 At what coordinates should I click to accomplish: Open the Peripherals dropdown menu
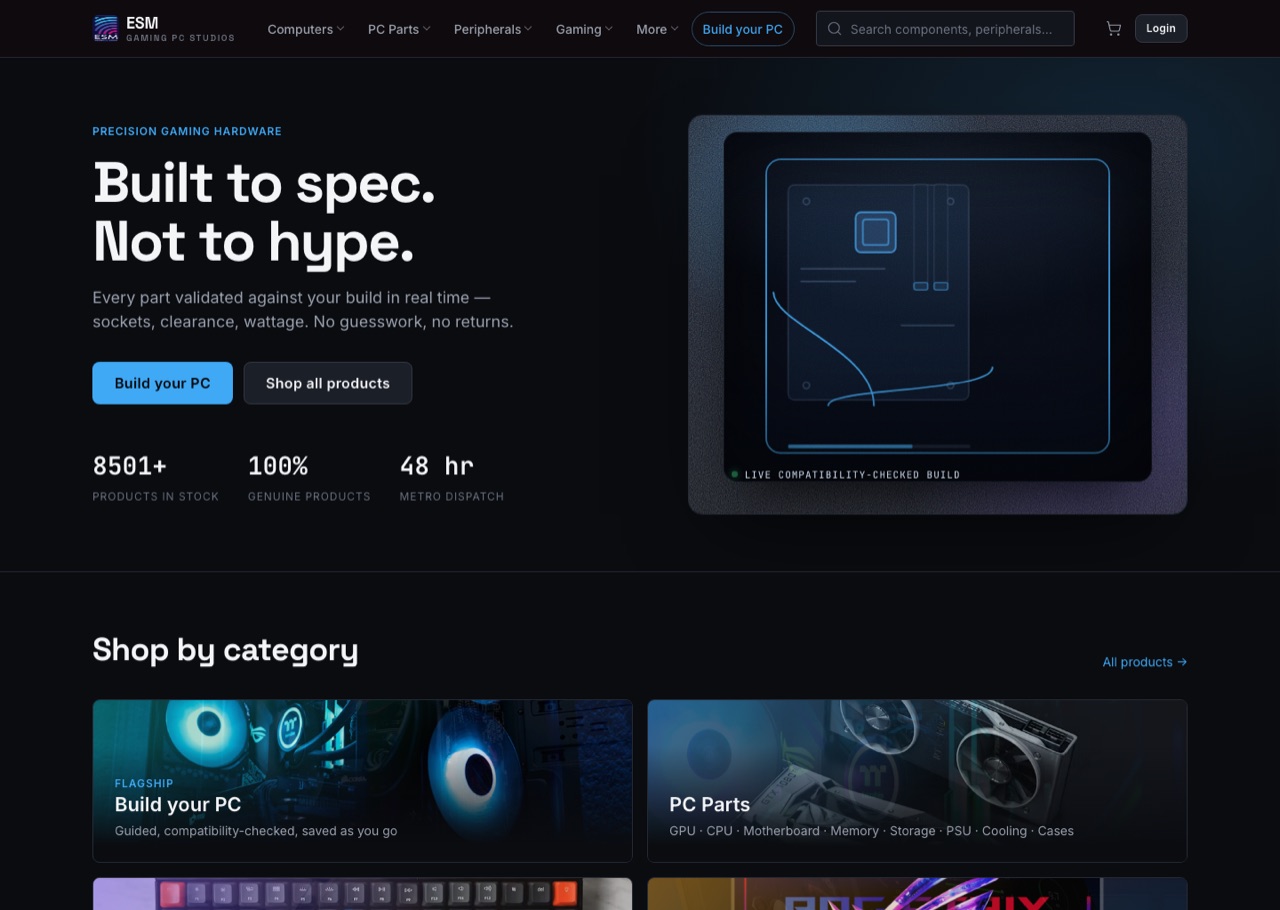click(x=493, y=29)
